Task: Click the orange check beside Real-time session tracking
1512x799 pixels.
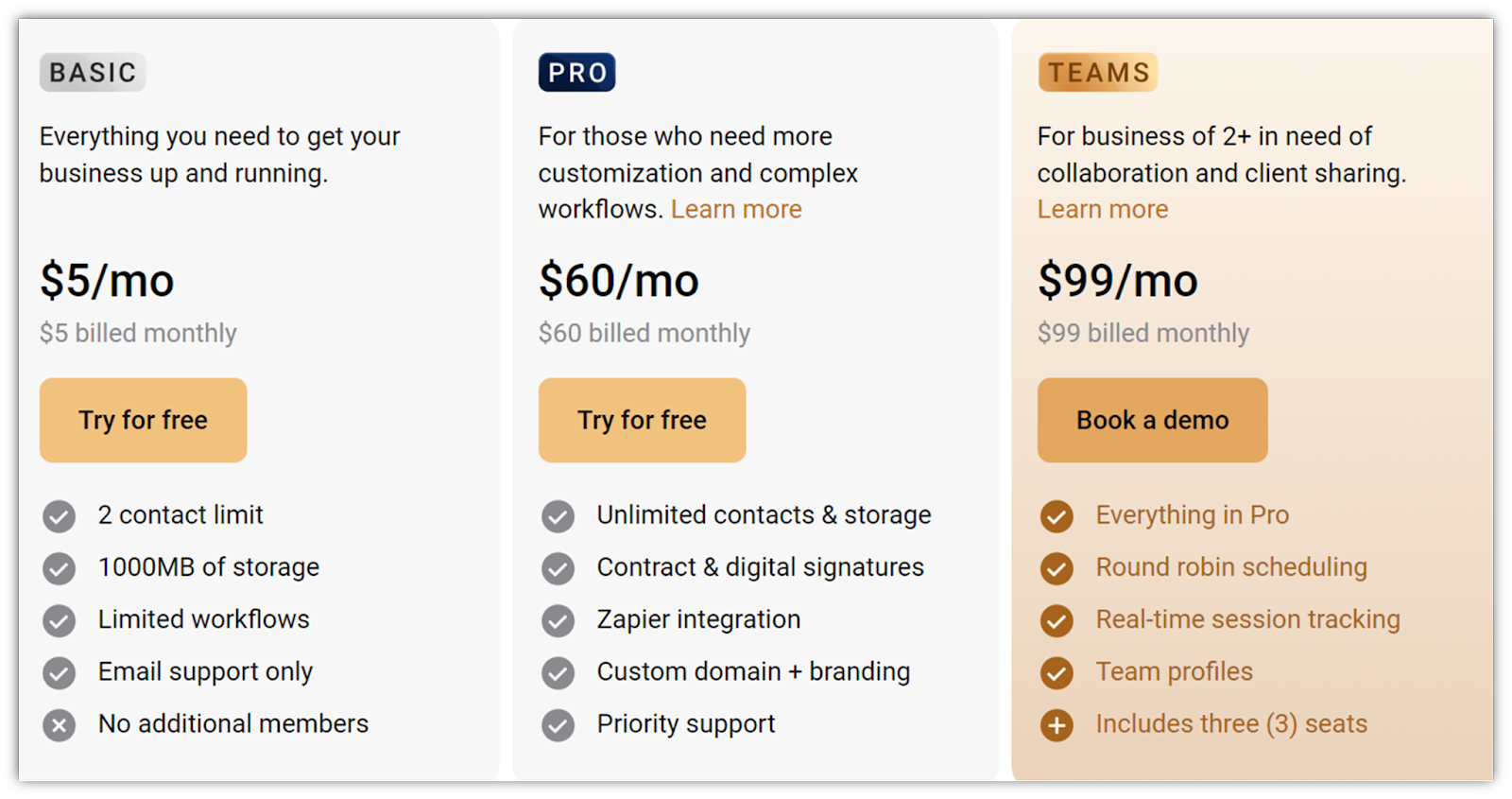Action: coord(1057,621)
